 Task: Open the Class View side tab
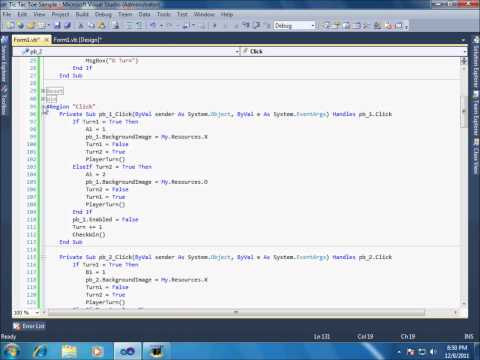[x=476, y=156]
